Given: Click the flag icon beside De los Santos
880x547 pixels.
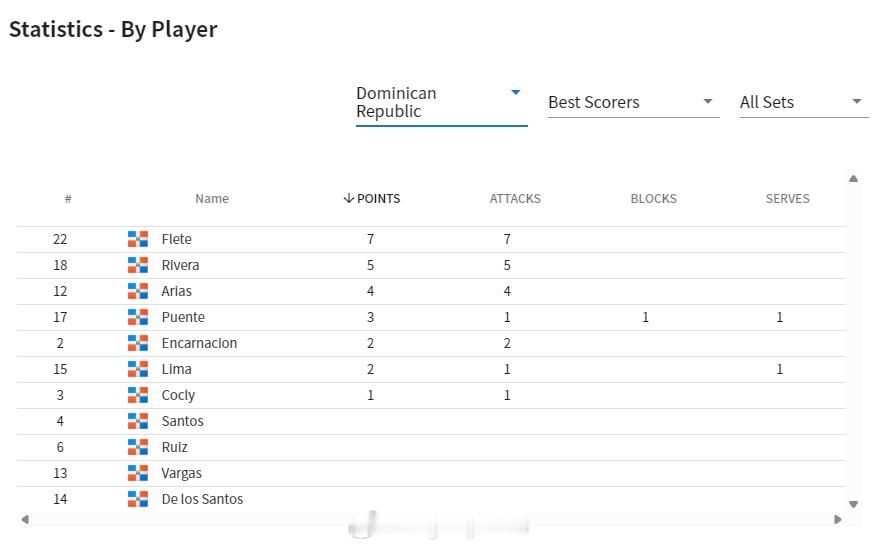Looking at the screenshot, I should coord(138,499).
